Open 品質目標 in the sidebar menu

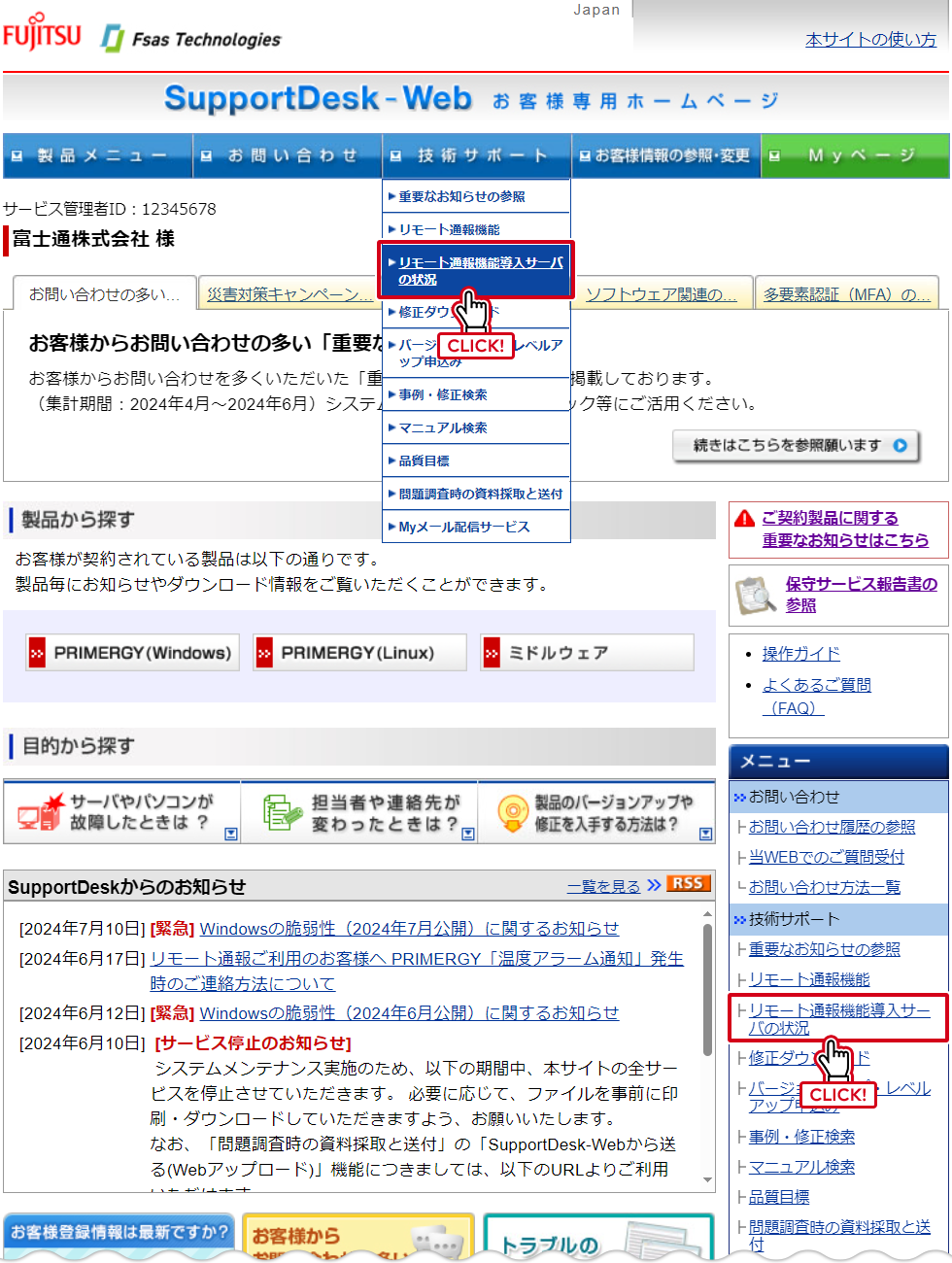tap(779, 1197)
